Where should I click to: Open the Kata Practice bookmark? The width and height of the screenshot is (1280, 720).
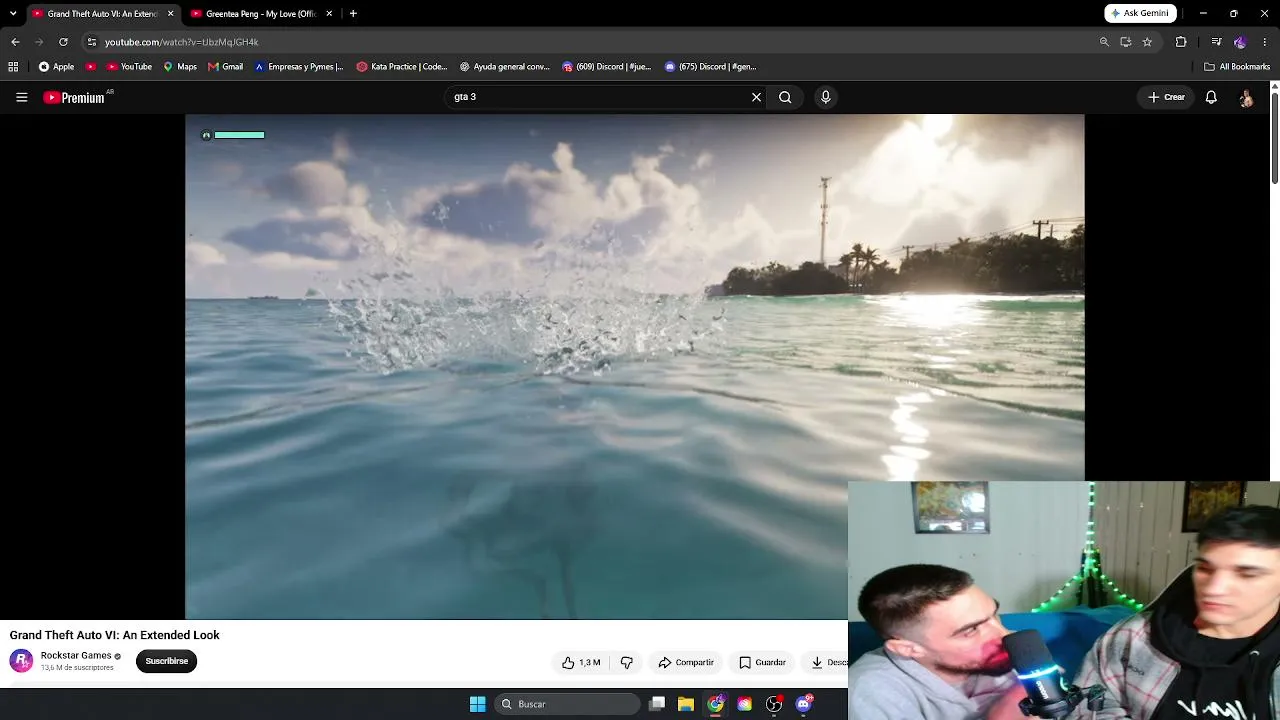[402, 67]
